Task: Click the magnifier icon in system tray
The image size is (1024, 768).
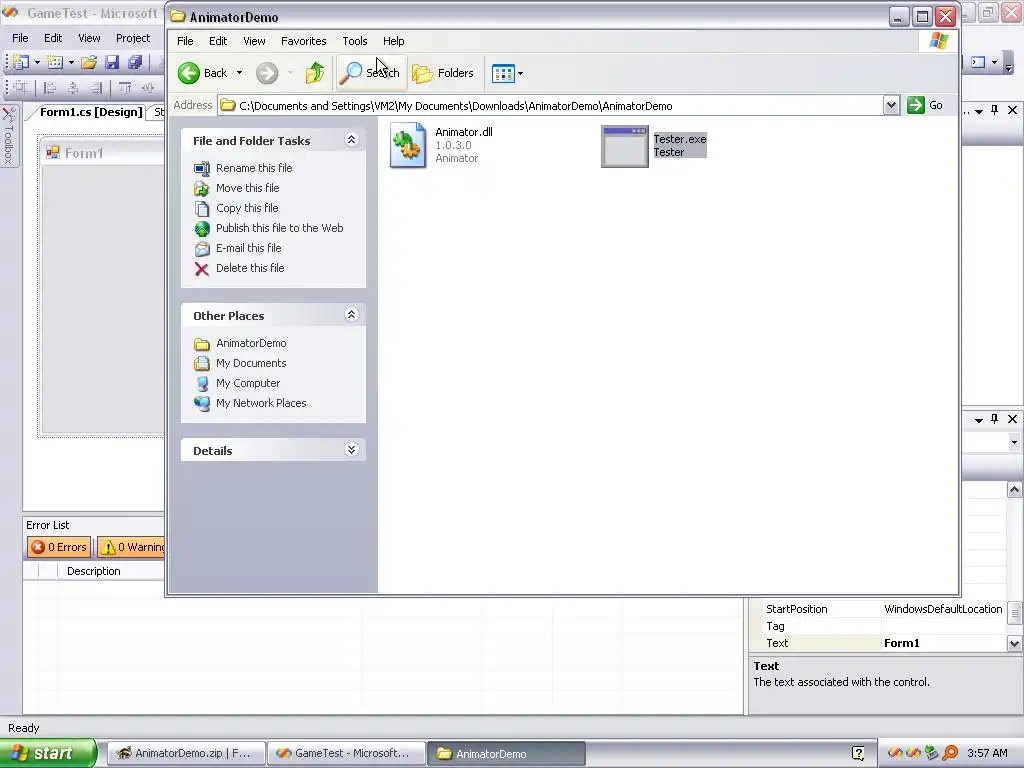Action: pos(950,753)
